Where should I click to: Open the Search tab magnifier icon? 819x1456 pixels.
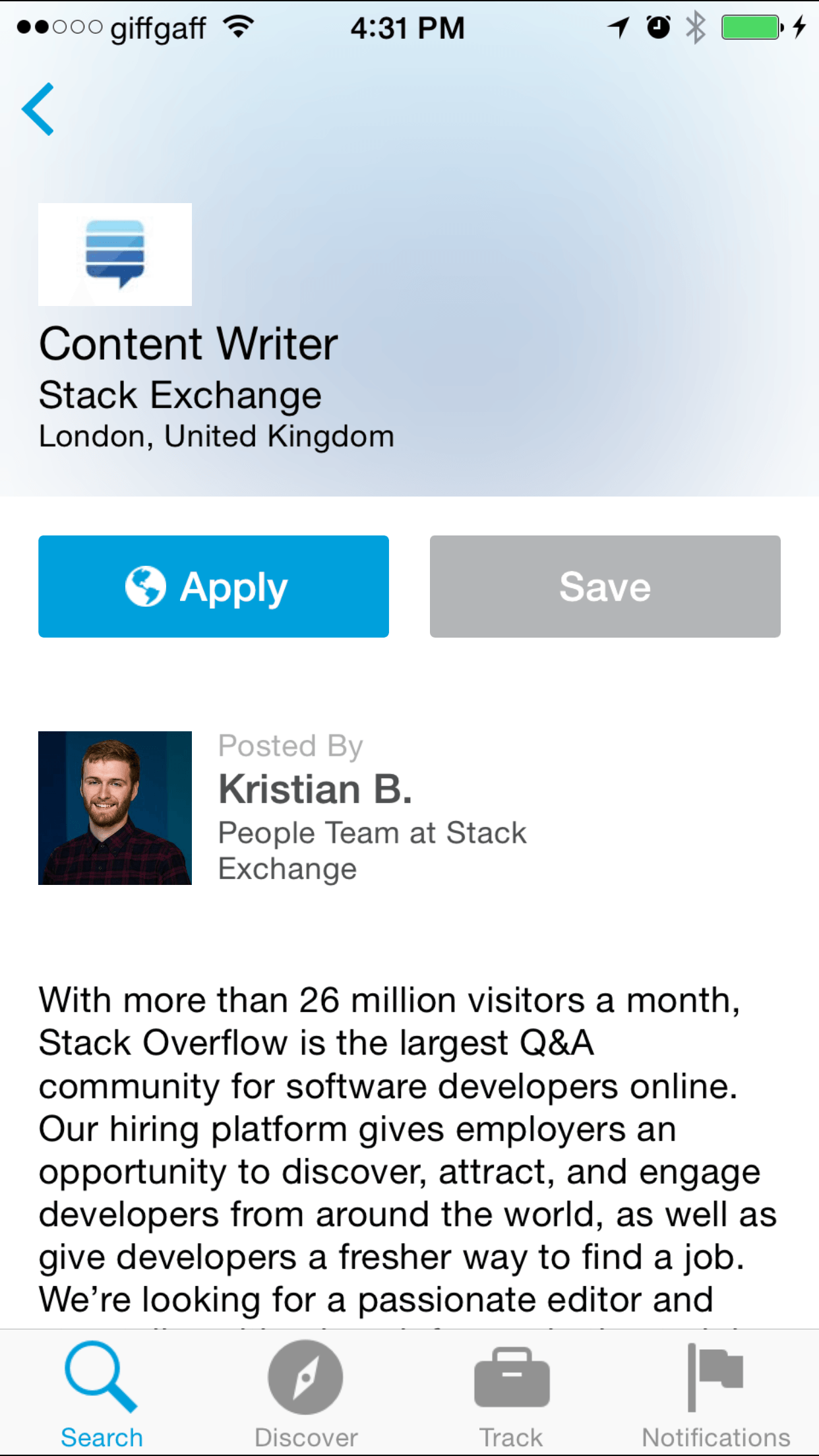pyautogui.click(x=101, y=1377)
